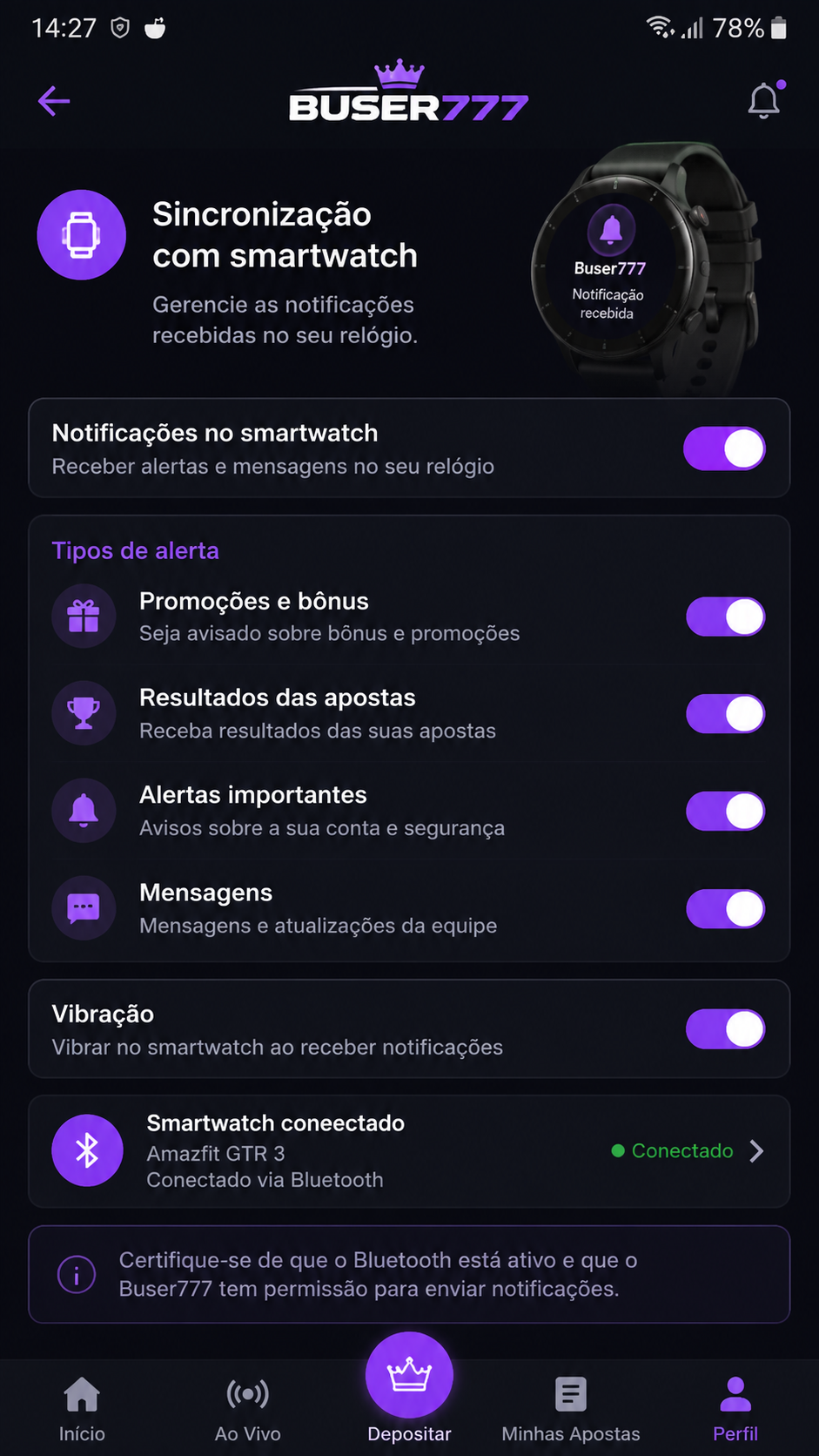This screenshot has width=819, height=1456.
Task: Open Ao Vivo tab
Action: point(248,1409)
